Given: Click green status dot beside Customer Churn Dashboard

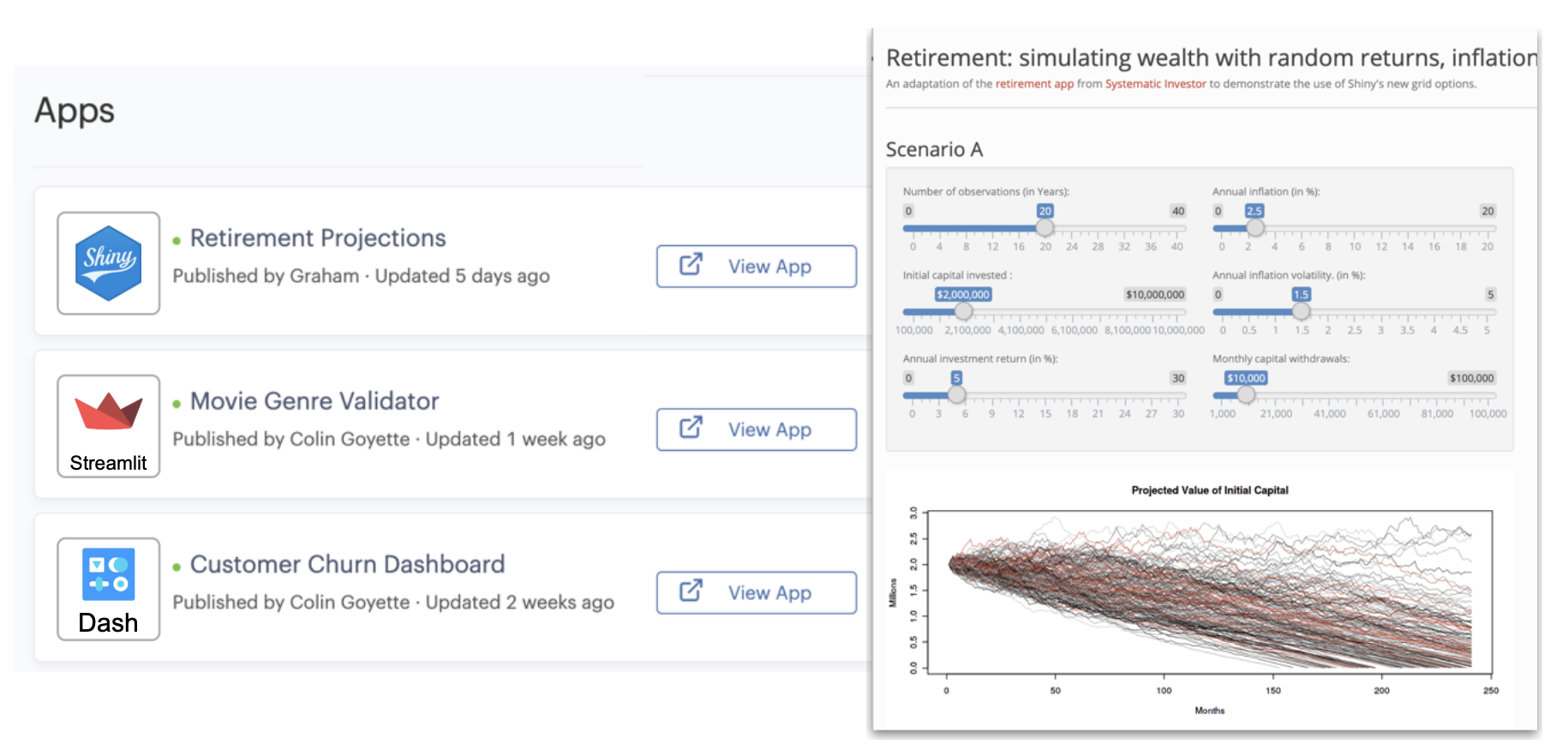Looking at the screenshot, I should [177, 567].
